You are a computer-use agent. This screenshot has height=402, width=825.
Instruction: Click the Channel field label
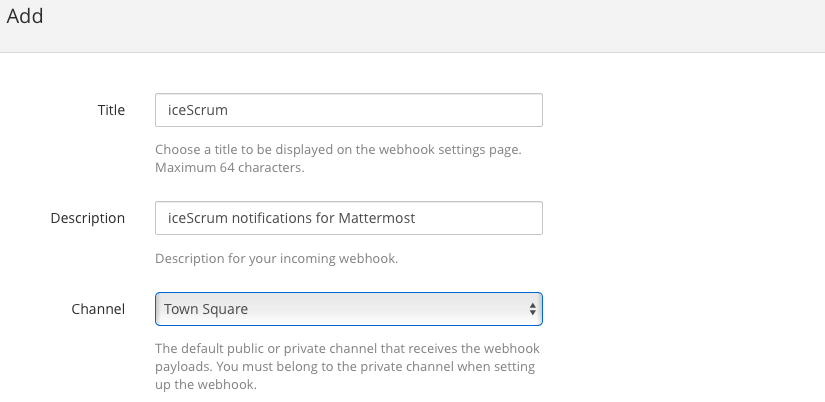coord(98,309)
